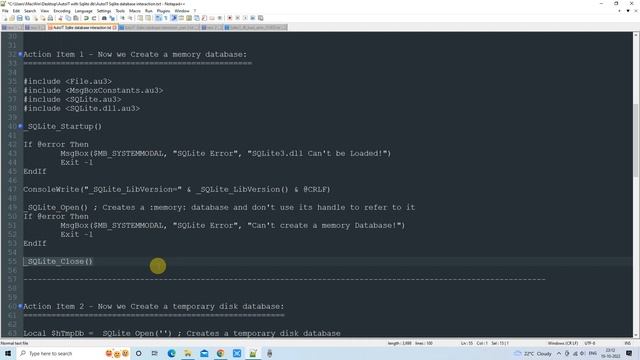The width and height of the screenshot is (640, 360).
Task: Open the Mail app from taskbar
Action: click(x=204, y=353)
